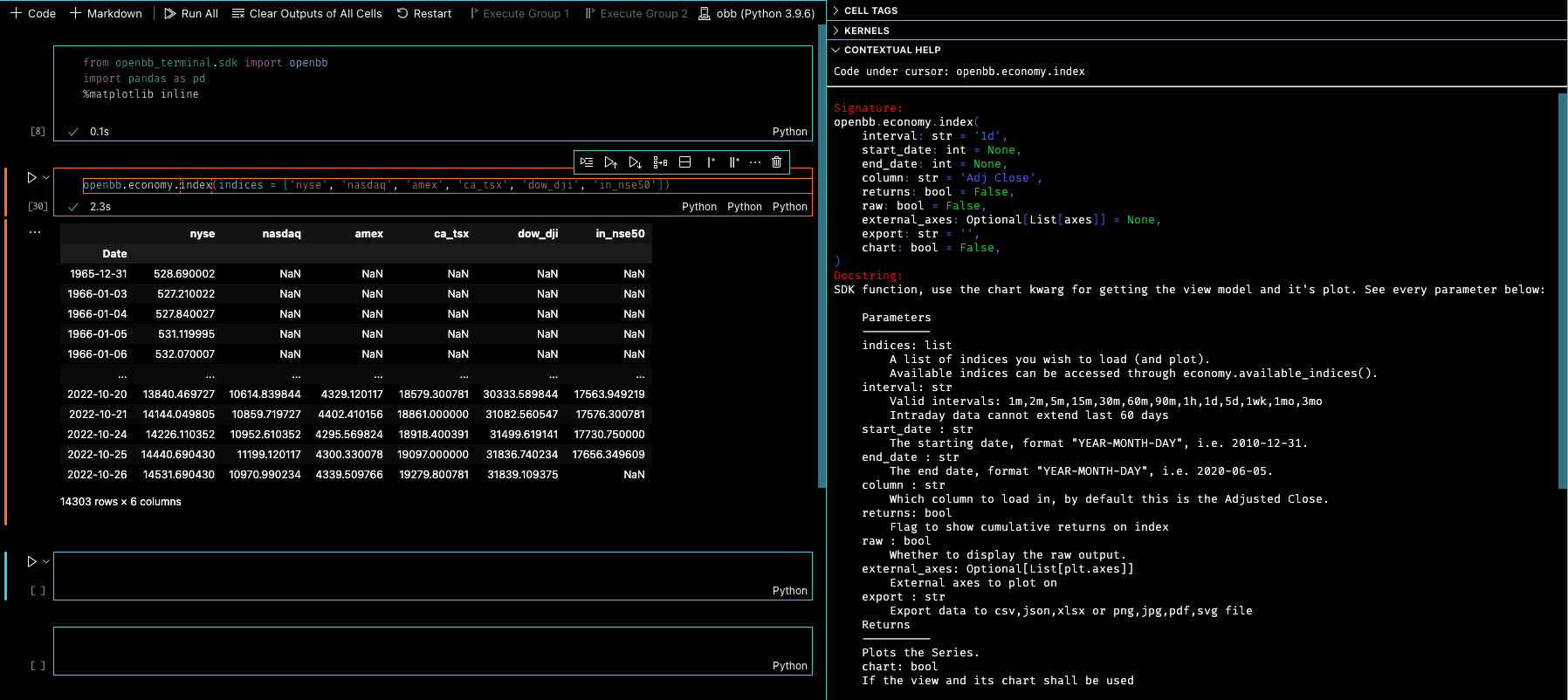Click the notebook editor vertical scrollbar
The width and height of the screenshot is (1568, 700).
pyautogui.click(x=822, y=256)
